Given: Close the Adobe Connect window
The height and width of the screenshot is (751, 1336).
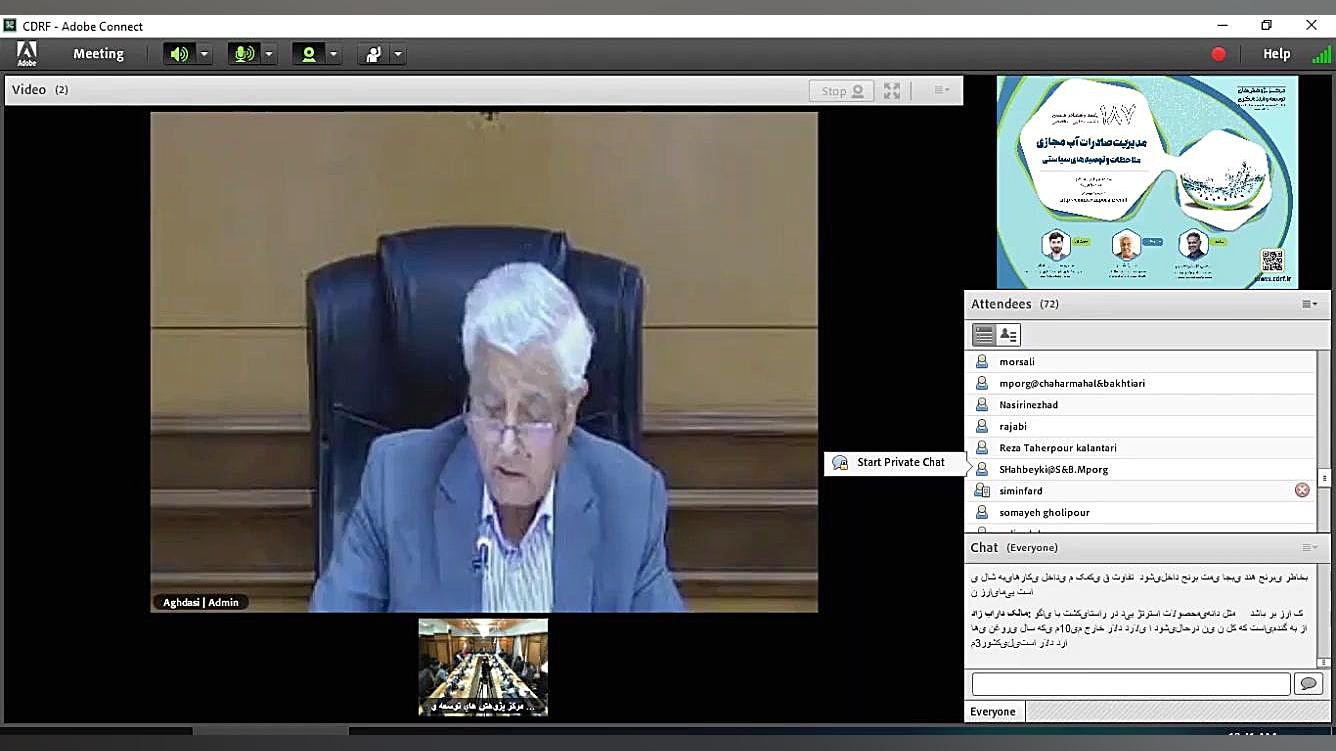Looking at the screenshot, I should [1311, 25].
